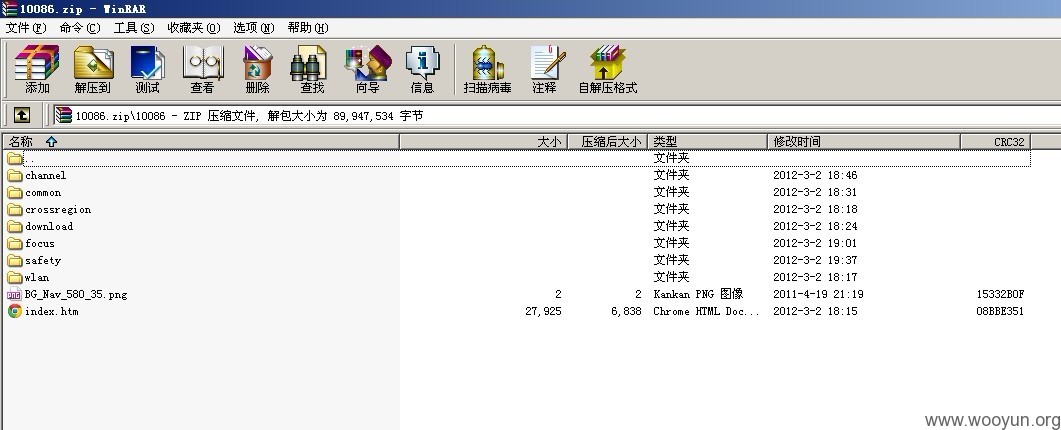The width and height of the screenshot is (1061, 430).
Task: Select the common folder icon
Action: click(x=15, y=193)
